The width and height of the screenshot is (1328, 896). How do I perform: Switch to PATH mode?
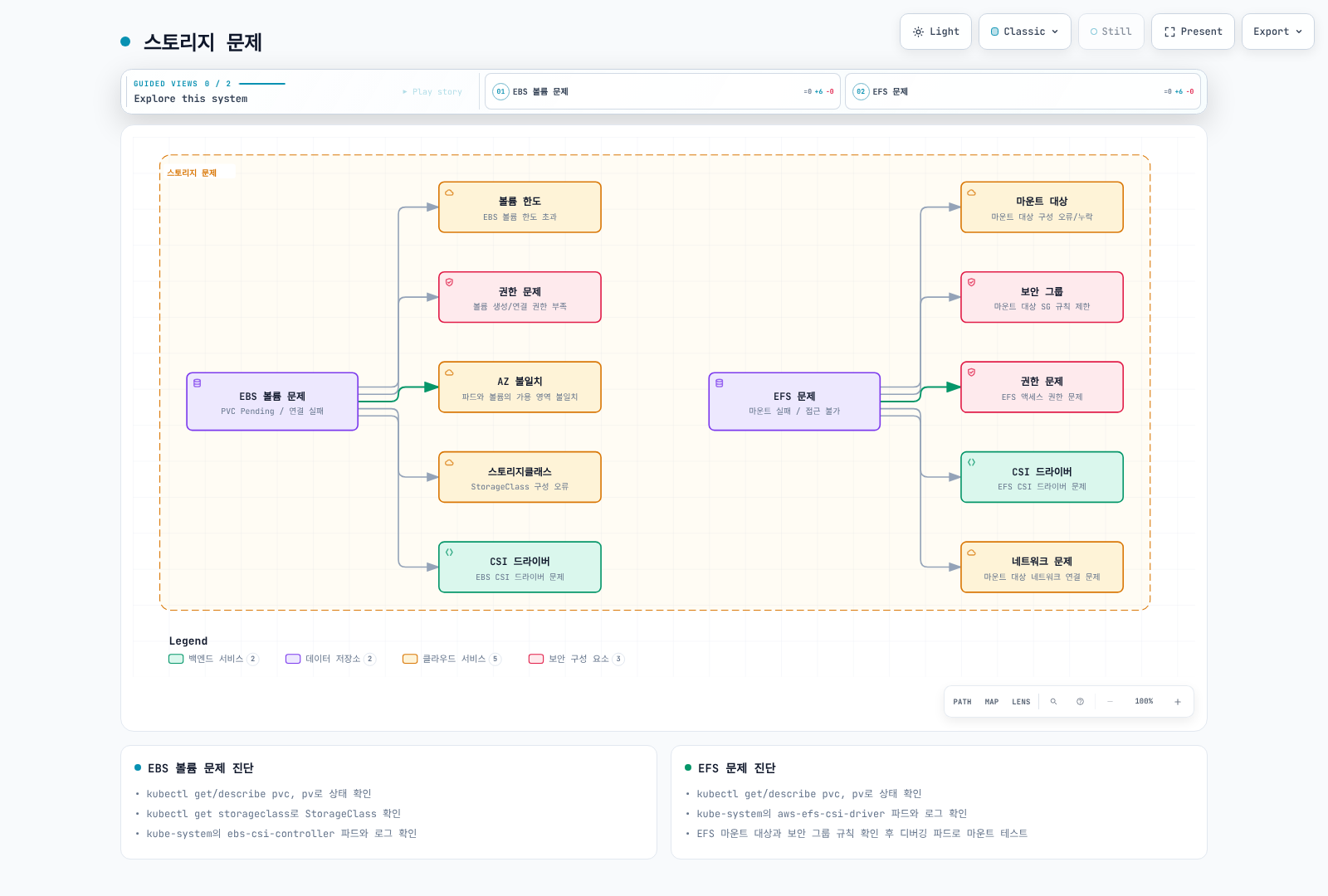pos(962,702)
